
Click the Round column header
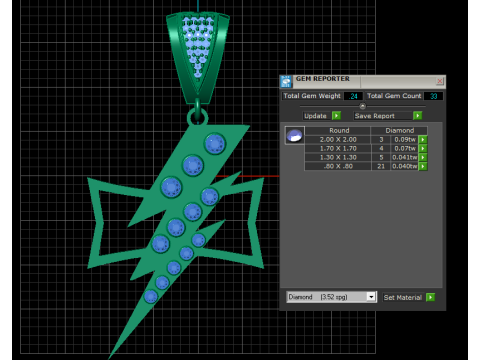click(338, 130)
